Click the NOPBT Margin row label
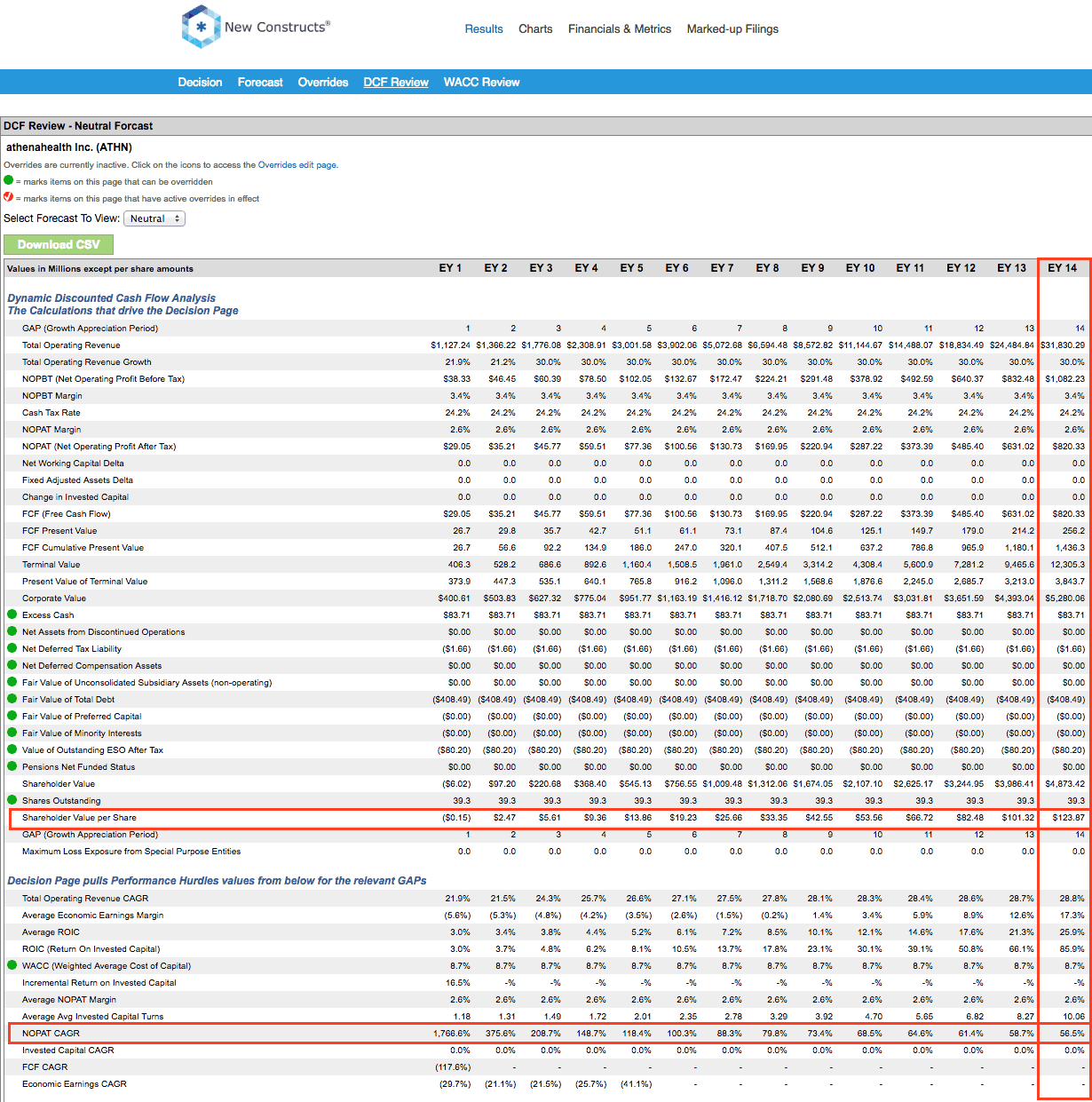 (52, 396)
